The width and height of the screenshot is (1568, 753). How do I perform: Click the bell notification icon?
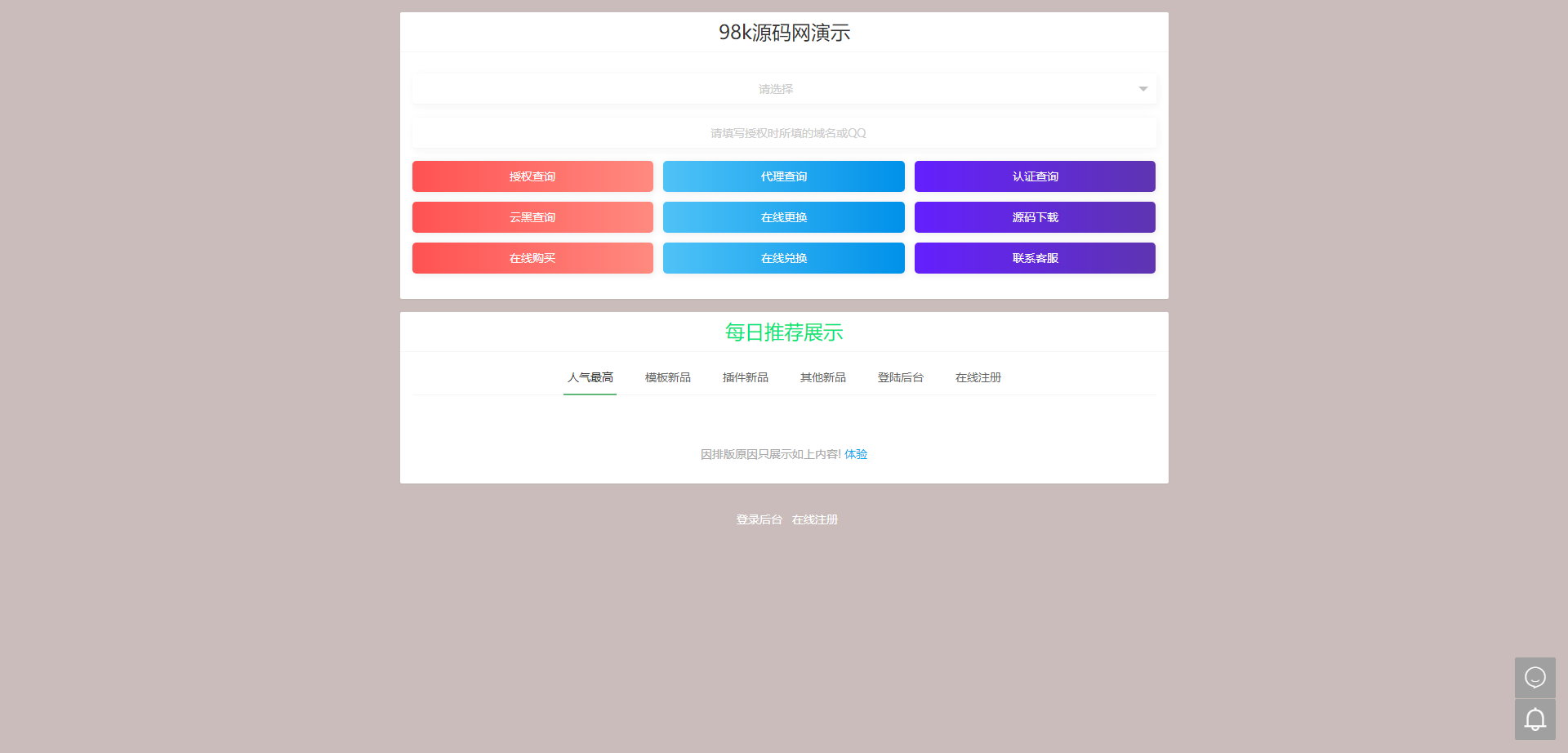tap(1535, 720)
